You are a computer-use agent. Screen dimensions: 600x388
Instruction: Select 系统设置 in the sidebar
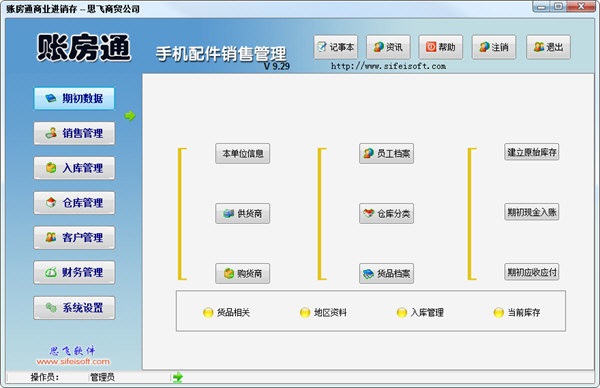point(74,308)
